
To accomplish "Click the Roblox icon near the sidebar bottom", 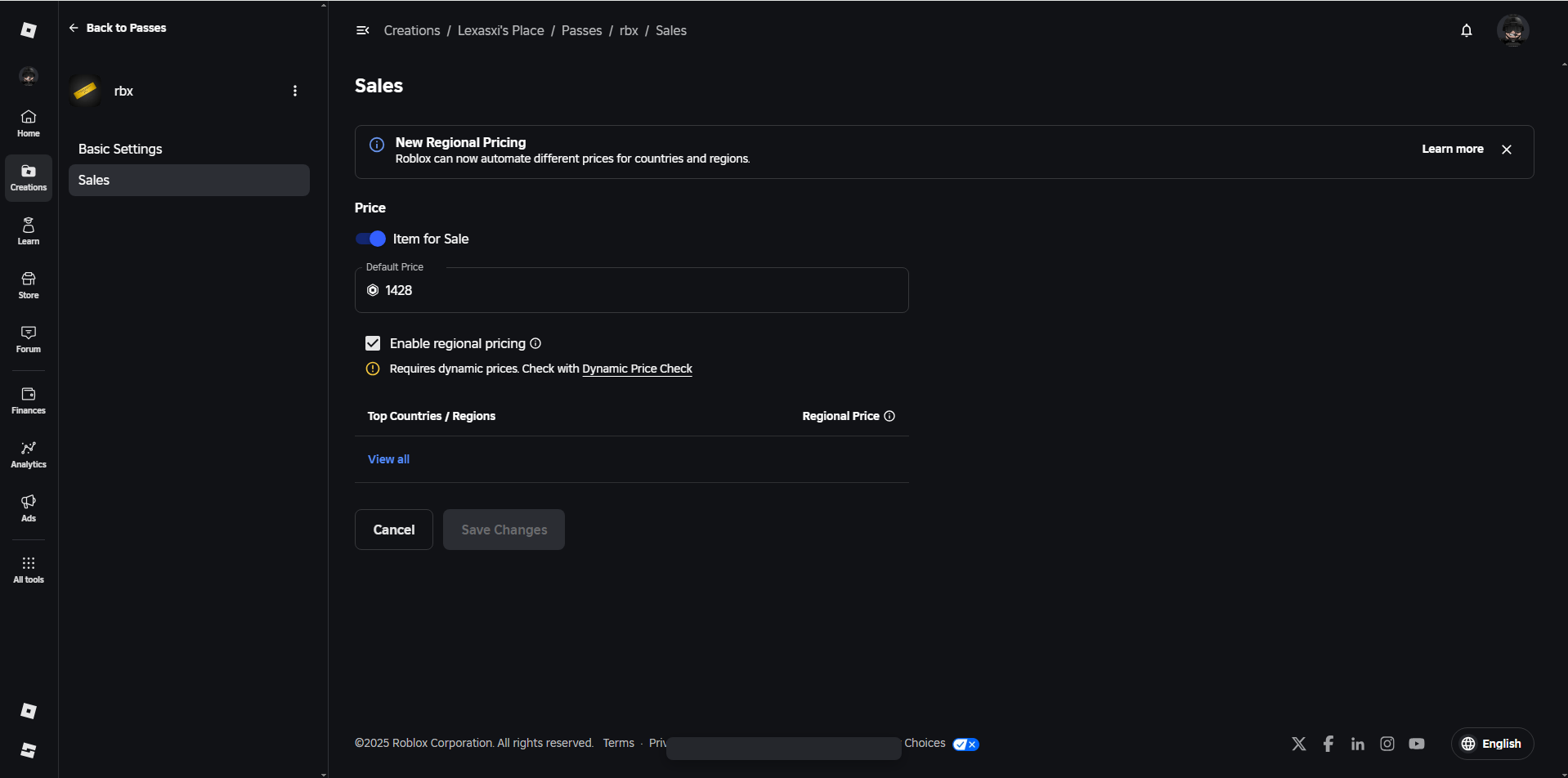I will coord(29,711).
